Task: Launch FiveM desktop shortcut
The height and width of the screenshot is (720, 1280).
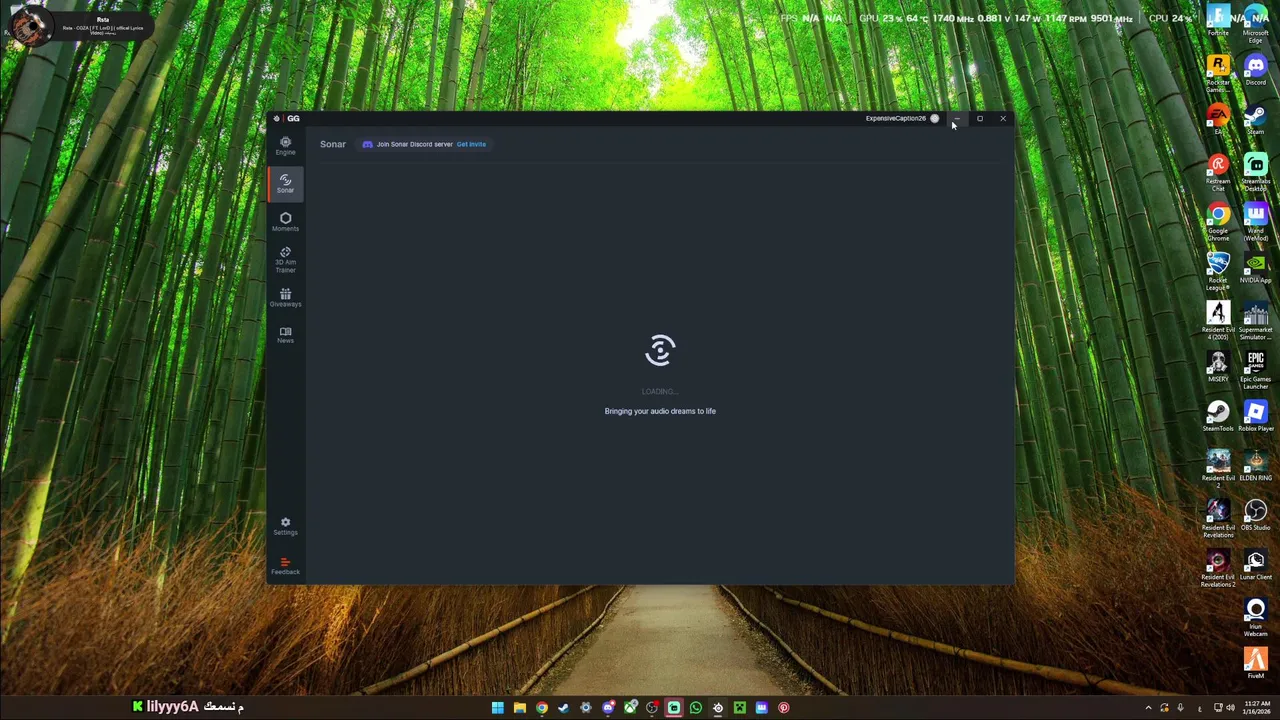Action: click(x=1255, y=663)
